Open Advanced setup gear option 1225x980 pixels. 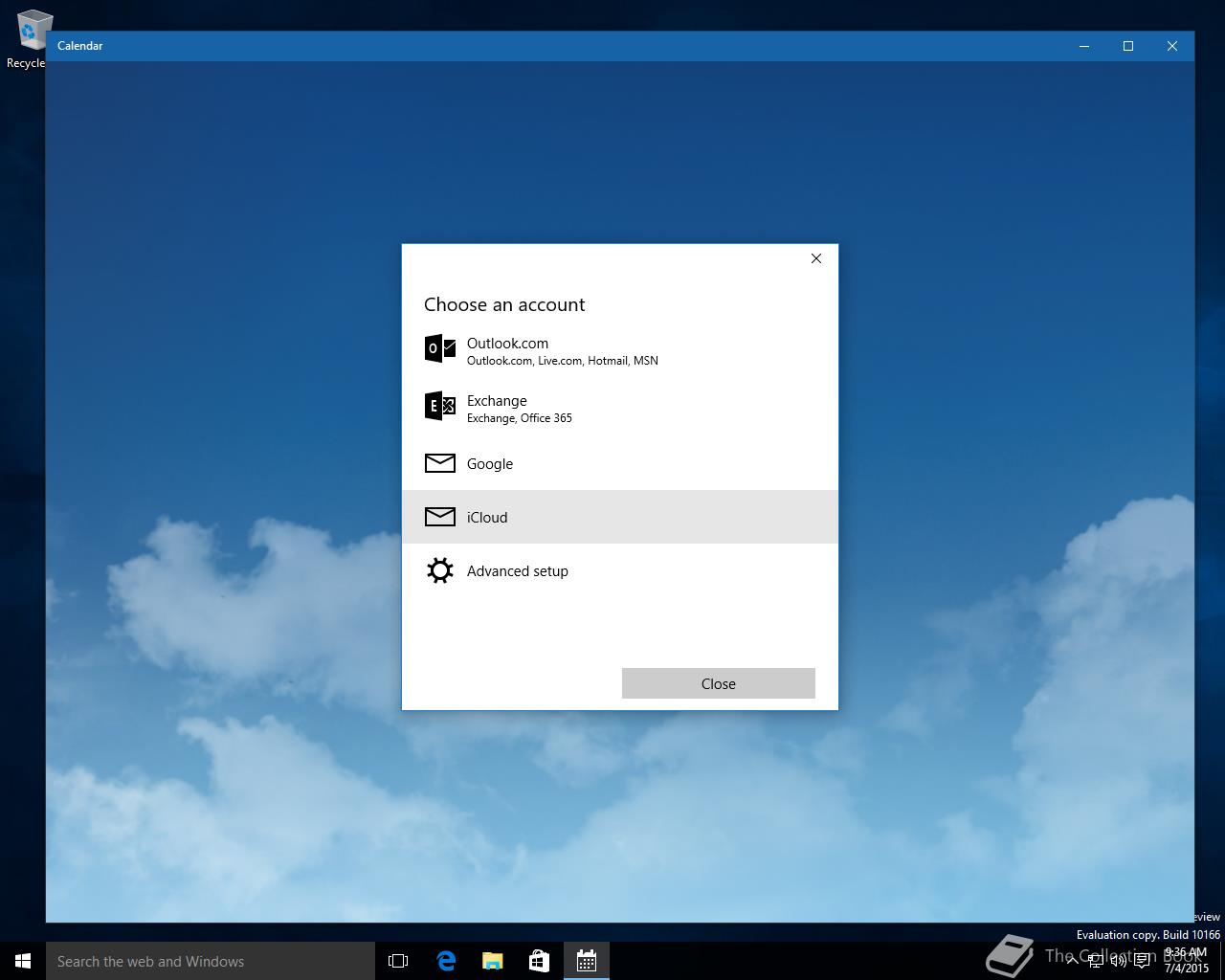(619, 570)
